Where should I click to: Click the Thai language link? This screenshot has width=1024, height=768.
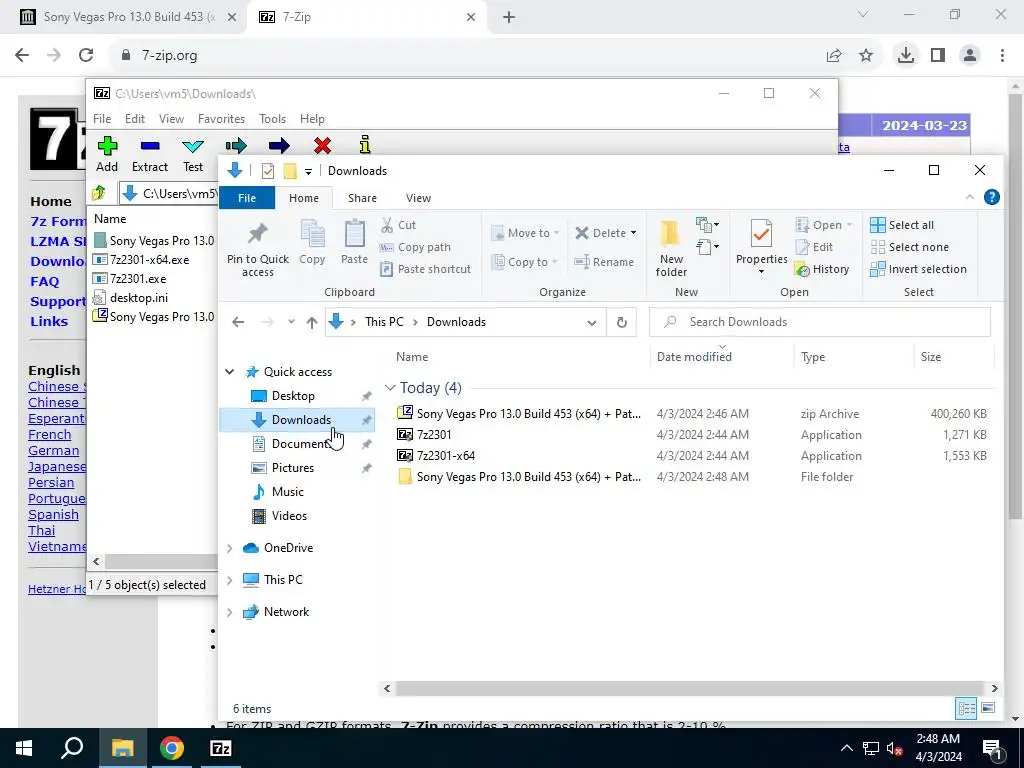pyautogui.click(x=41, y=531)
